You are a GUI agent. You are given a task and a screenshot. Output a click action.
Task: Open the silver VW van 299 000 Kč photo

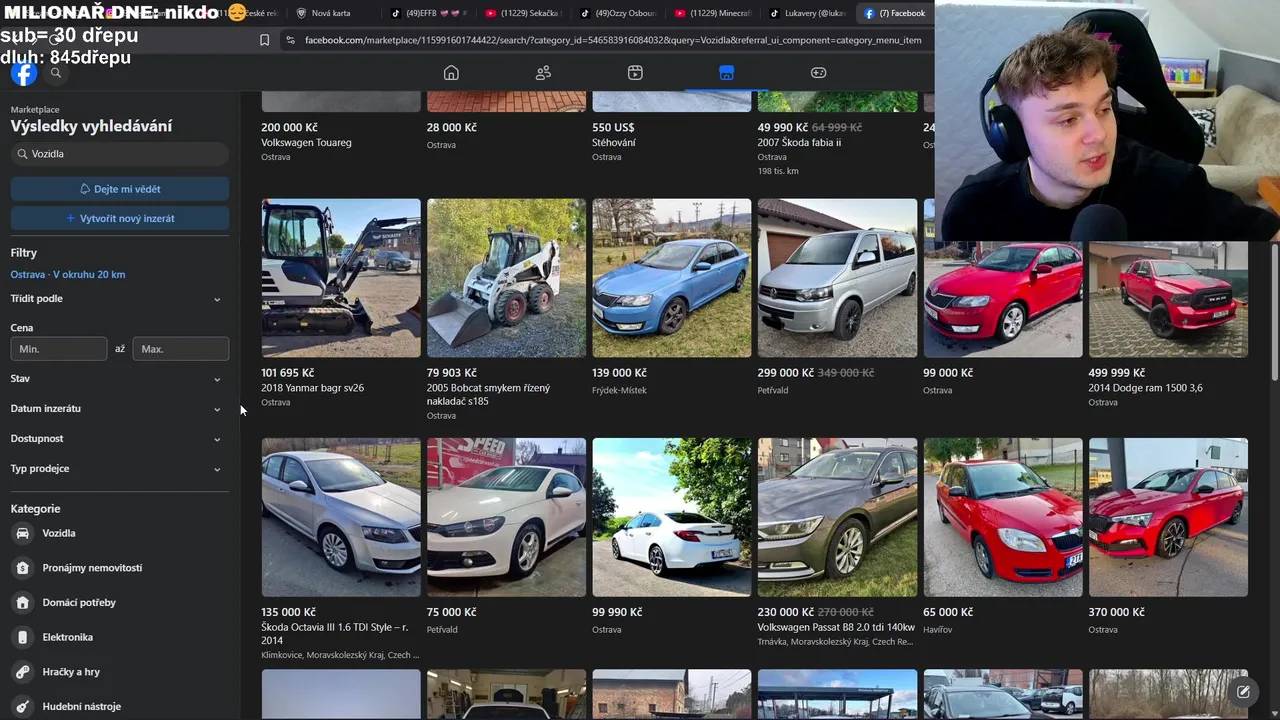point(837,278)
